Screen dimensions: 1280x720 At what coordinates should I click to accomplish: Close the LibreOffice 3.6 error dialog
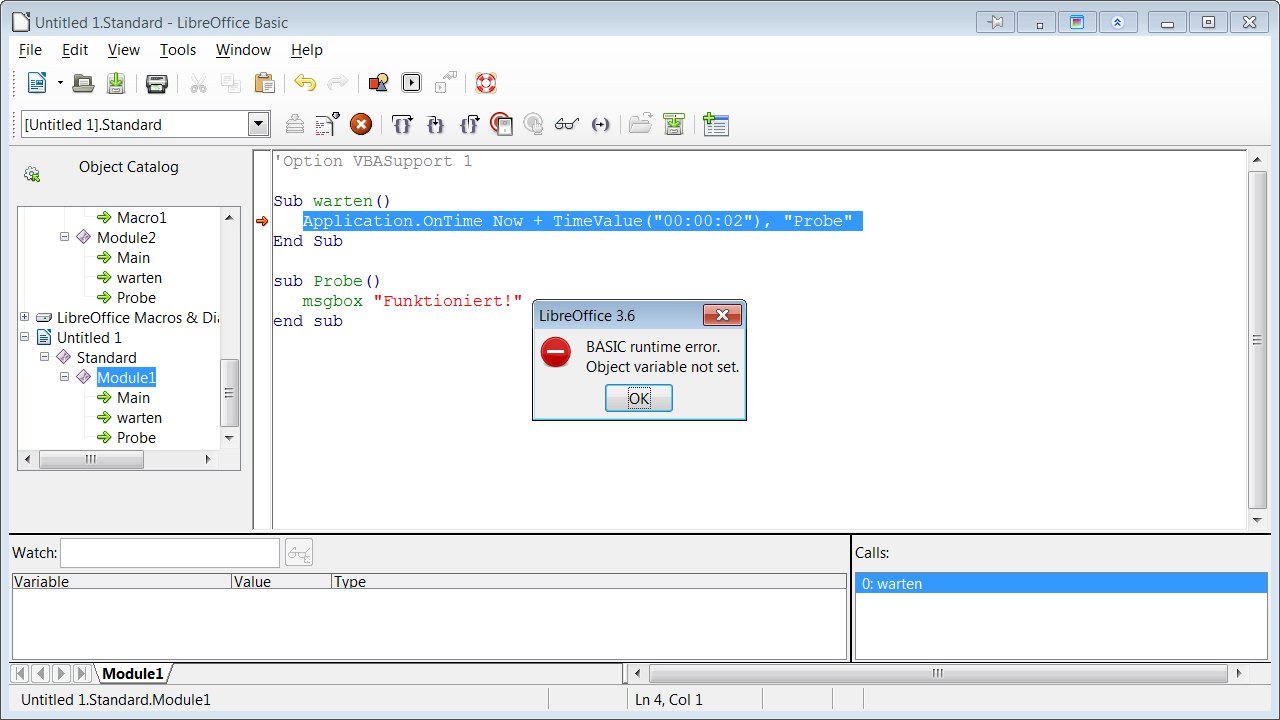coord(722,316)
